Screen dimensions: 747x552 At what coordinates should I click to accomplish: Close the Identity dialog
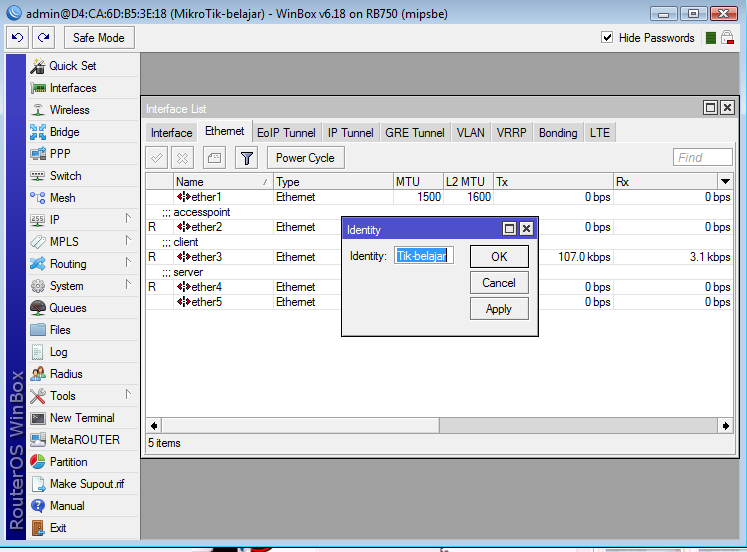coord(526,229)
